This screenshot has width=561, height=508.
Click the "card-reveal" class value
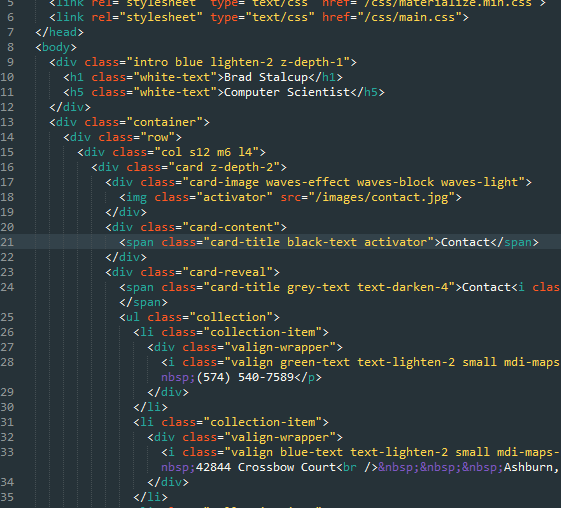coord(228,272)
